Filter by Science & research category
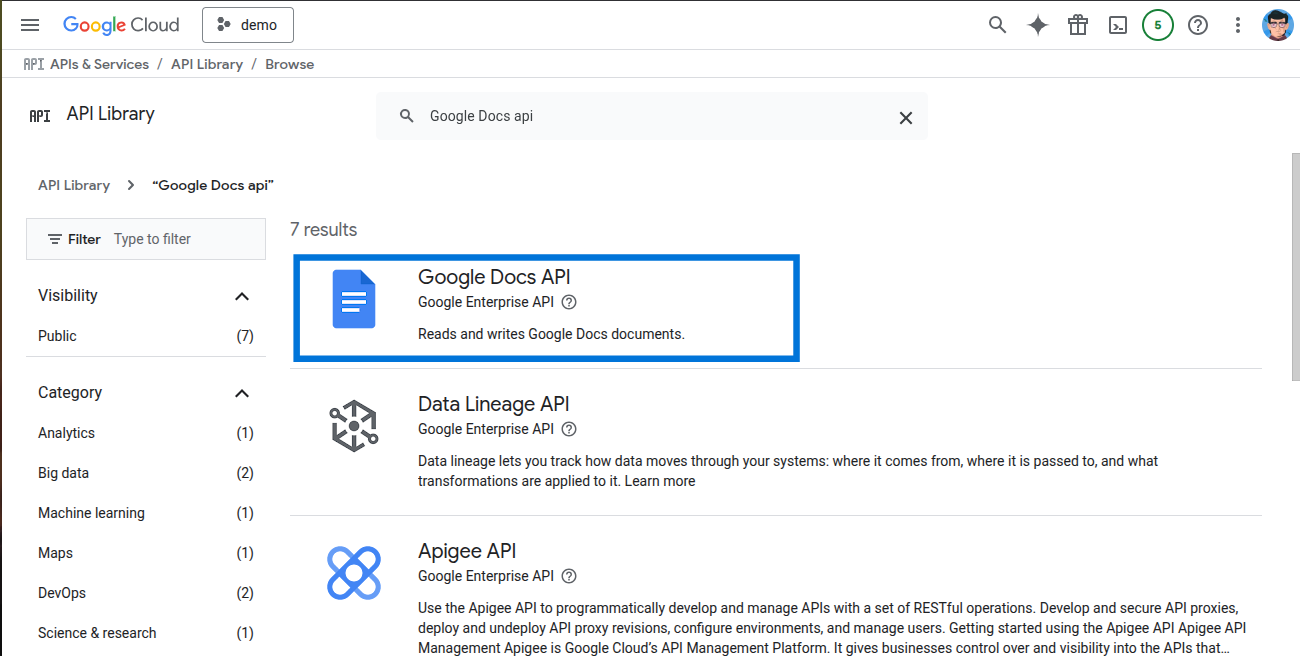The height and width of the screenshot is (656, 1300). pos(146,633)
